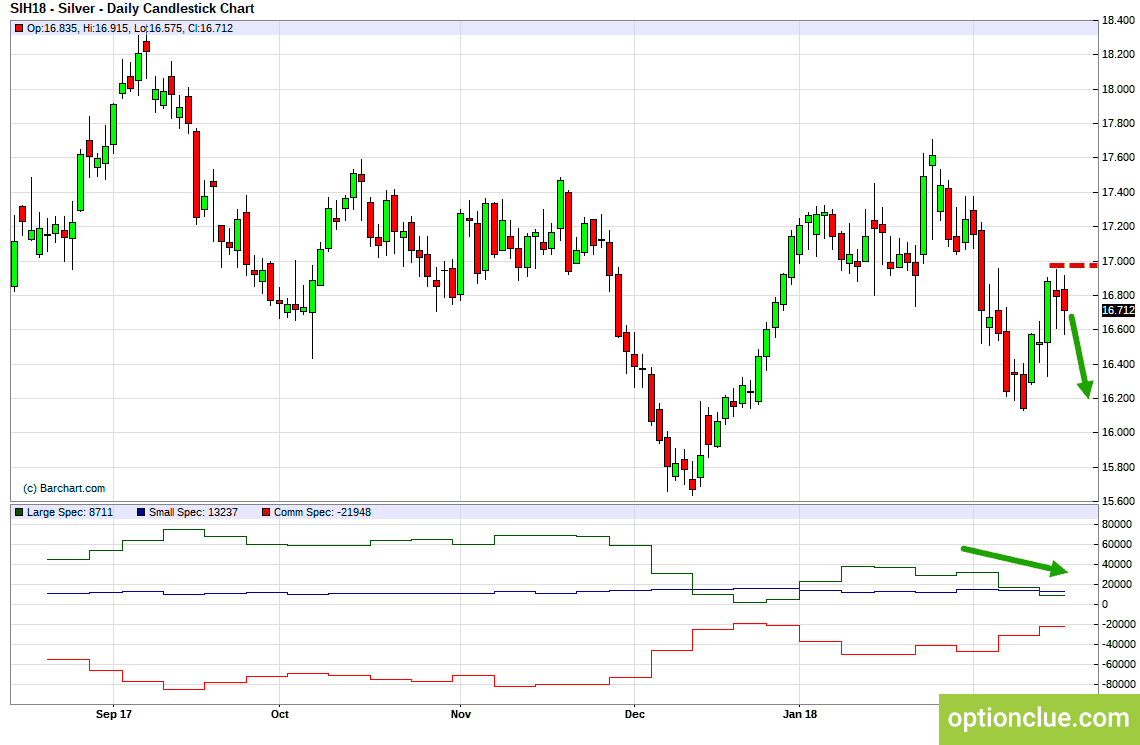Click the 'Nov' date axis label
The image size is (1140, 745).
point(461,714)
